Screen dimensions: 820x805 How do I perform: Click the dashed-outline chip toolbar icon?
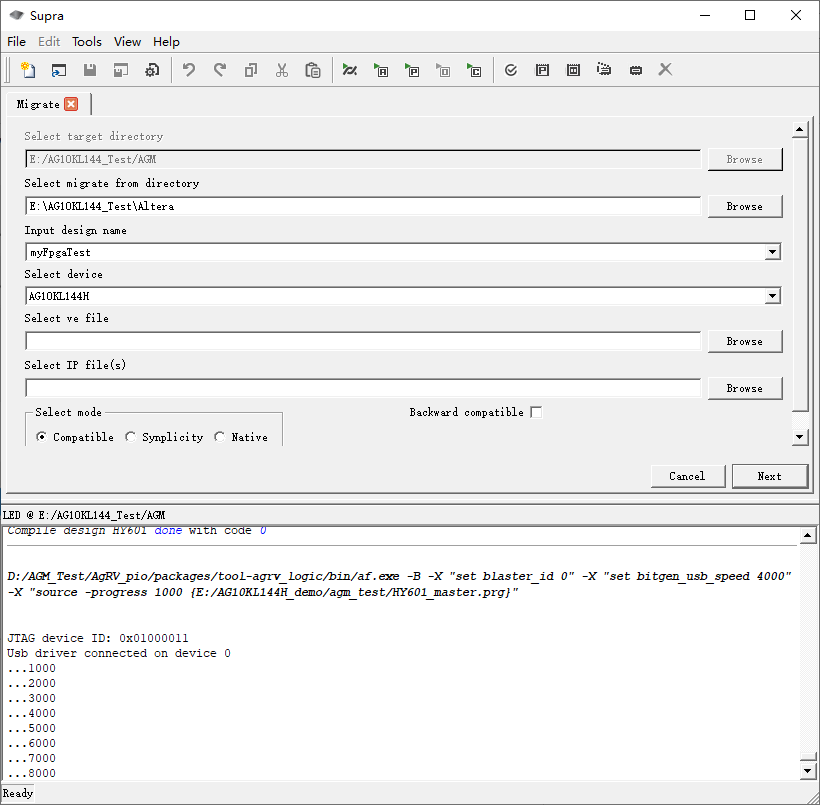pyautogui.click(x=604, y=69)
